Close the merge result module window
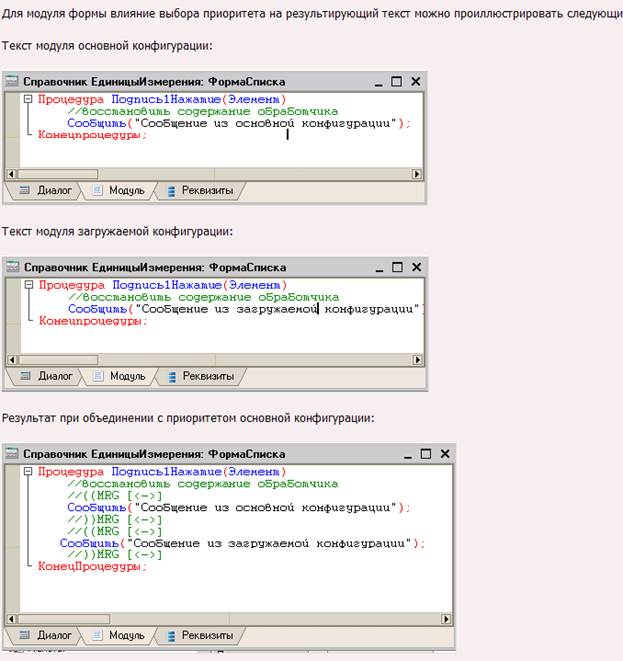This screenshot has height=661, width=623. point(445,454)
